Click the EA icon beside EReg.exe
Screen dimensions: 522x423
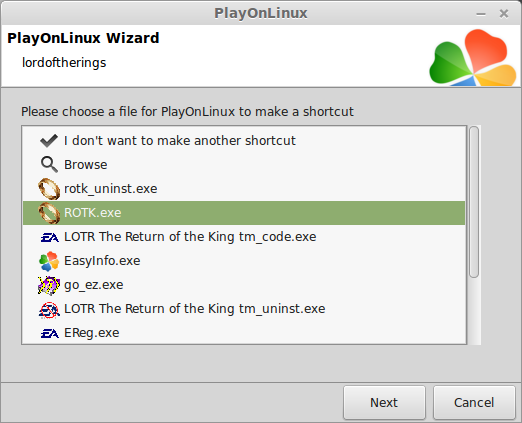[x=49, y=333]
